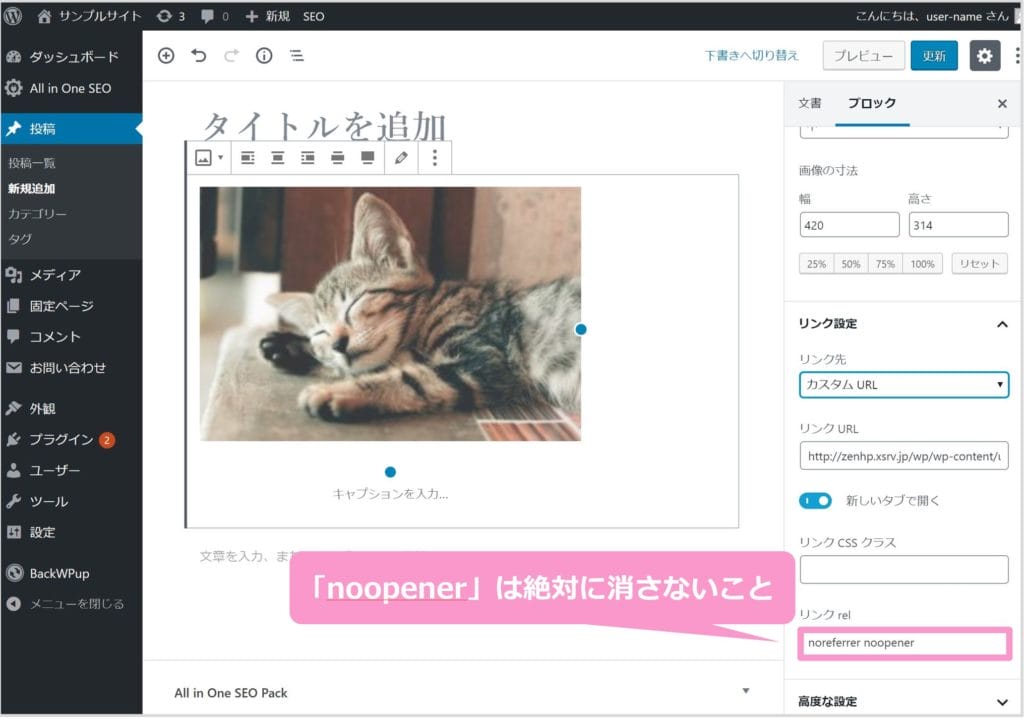Open the リンク先 dropdown
This screenshot has width=1024, height=719.
904,385
